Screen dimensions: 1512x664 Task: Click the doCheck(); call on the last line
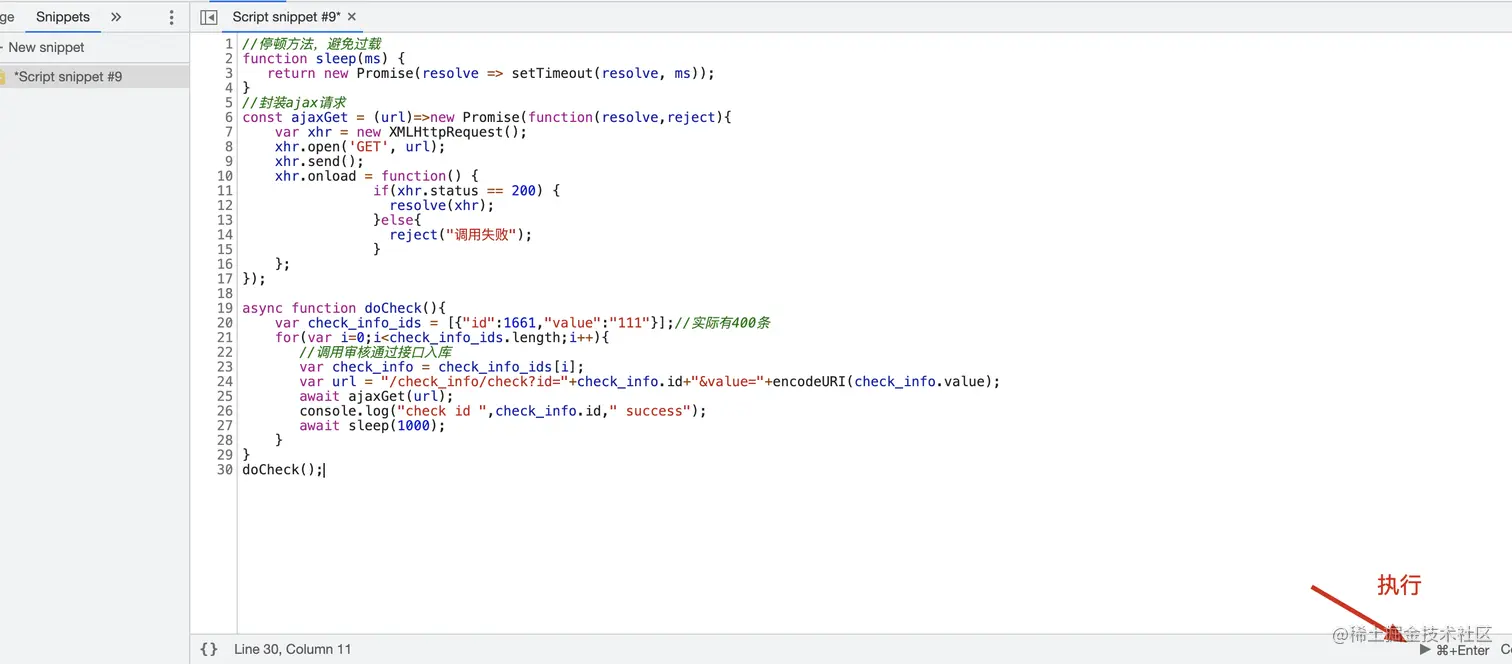(283, 469)
